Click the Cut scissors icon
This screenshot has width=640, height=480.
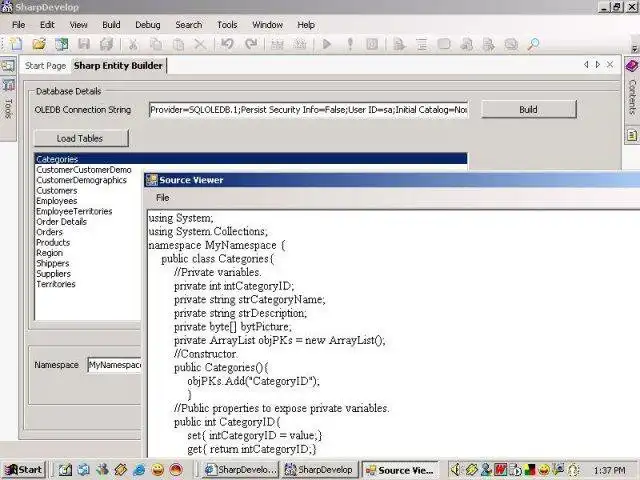(133, 44)
